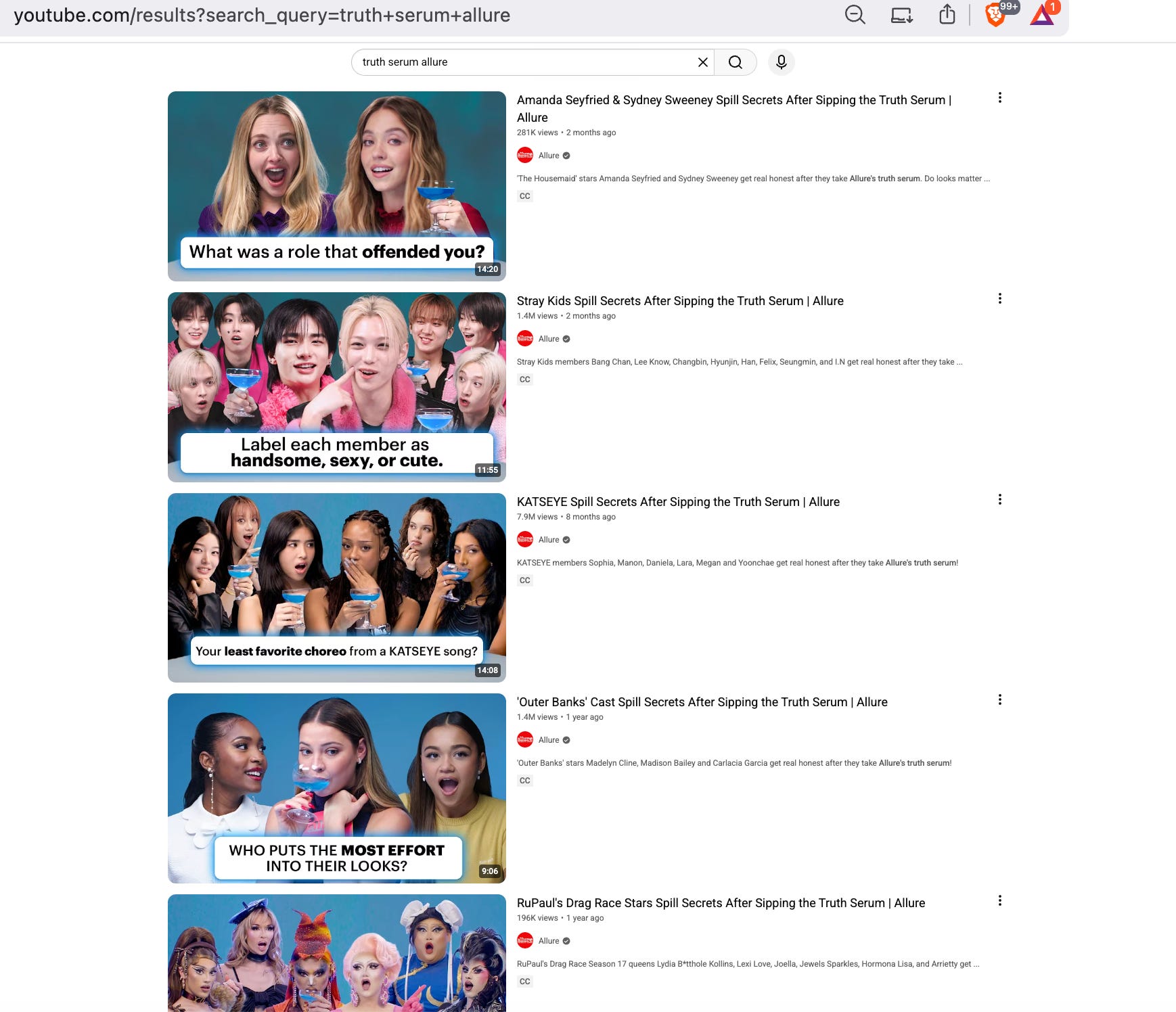The height and width of the screenshot is (1012, 1176).
Task: Click Allure channel avatar under KATSEYE video
Action: pyautogui.click(x=525, y=540)
